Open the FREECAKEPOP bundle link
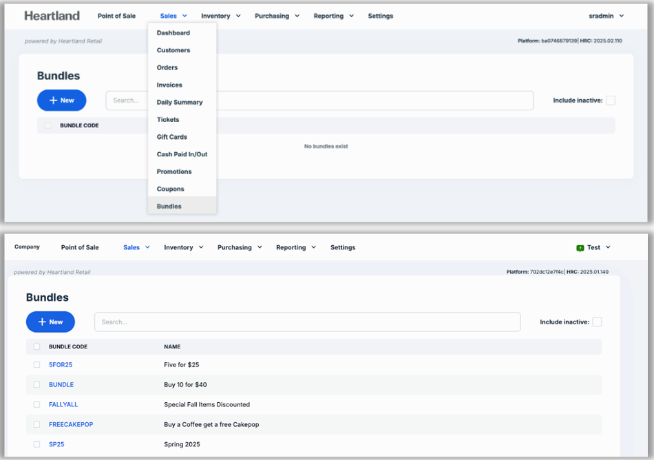The image size is (654, 460). 71,424
